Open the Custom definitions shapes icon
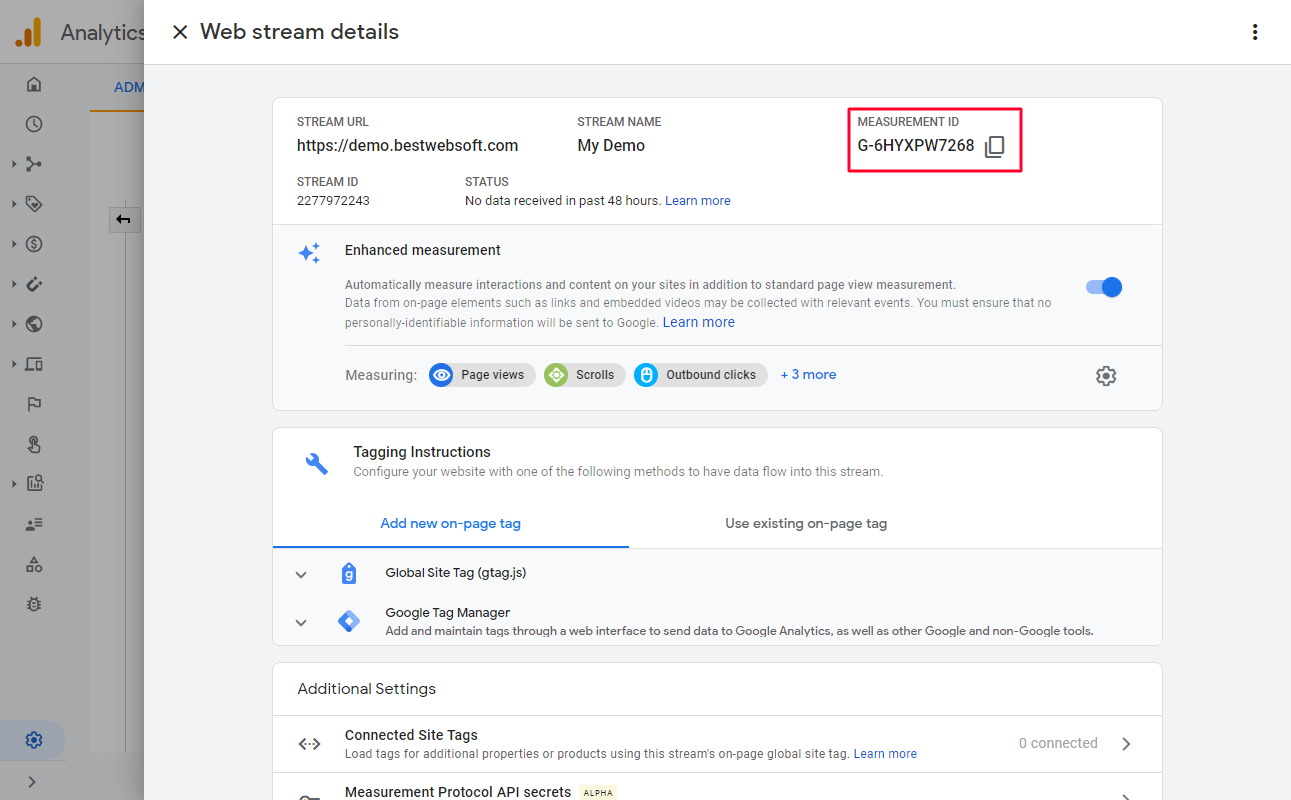Viewport: 1291px width, 800px height. (34, 564)
